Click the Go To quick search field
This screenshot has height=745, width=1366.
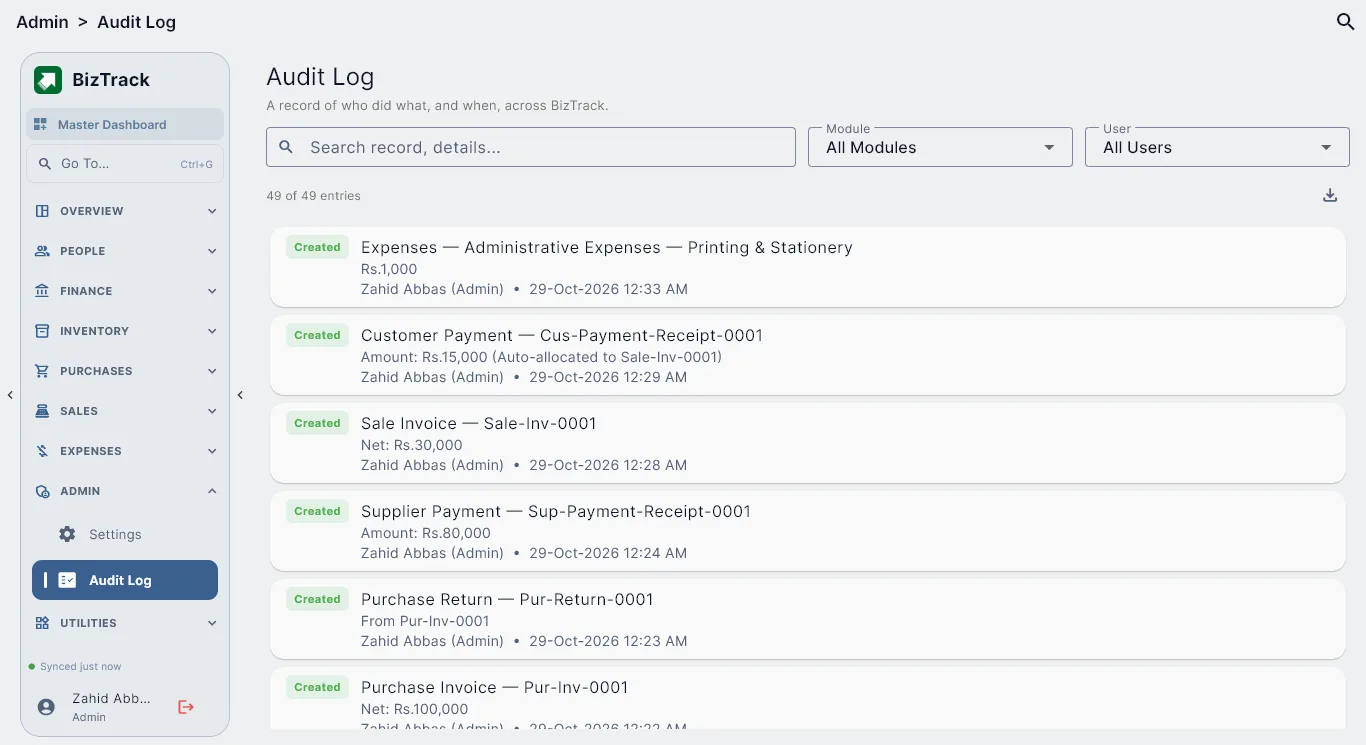coord(125,164)
